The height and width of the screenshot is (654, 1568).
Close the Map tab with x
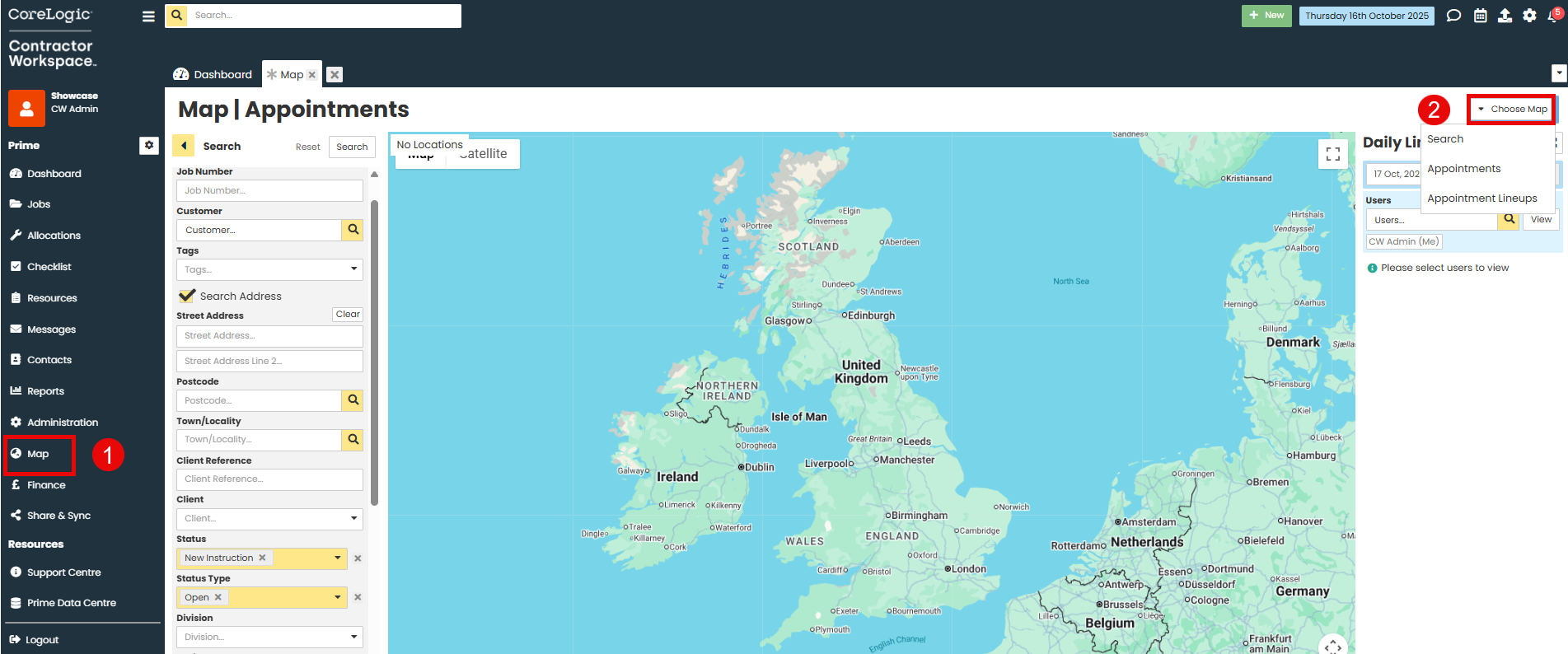pyautogui.click(x=311, y=75)
